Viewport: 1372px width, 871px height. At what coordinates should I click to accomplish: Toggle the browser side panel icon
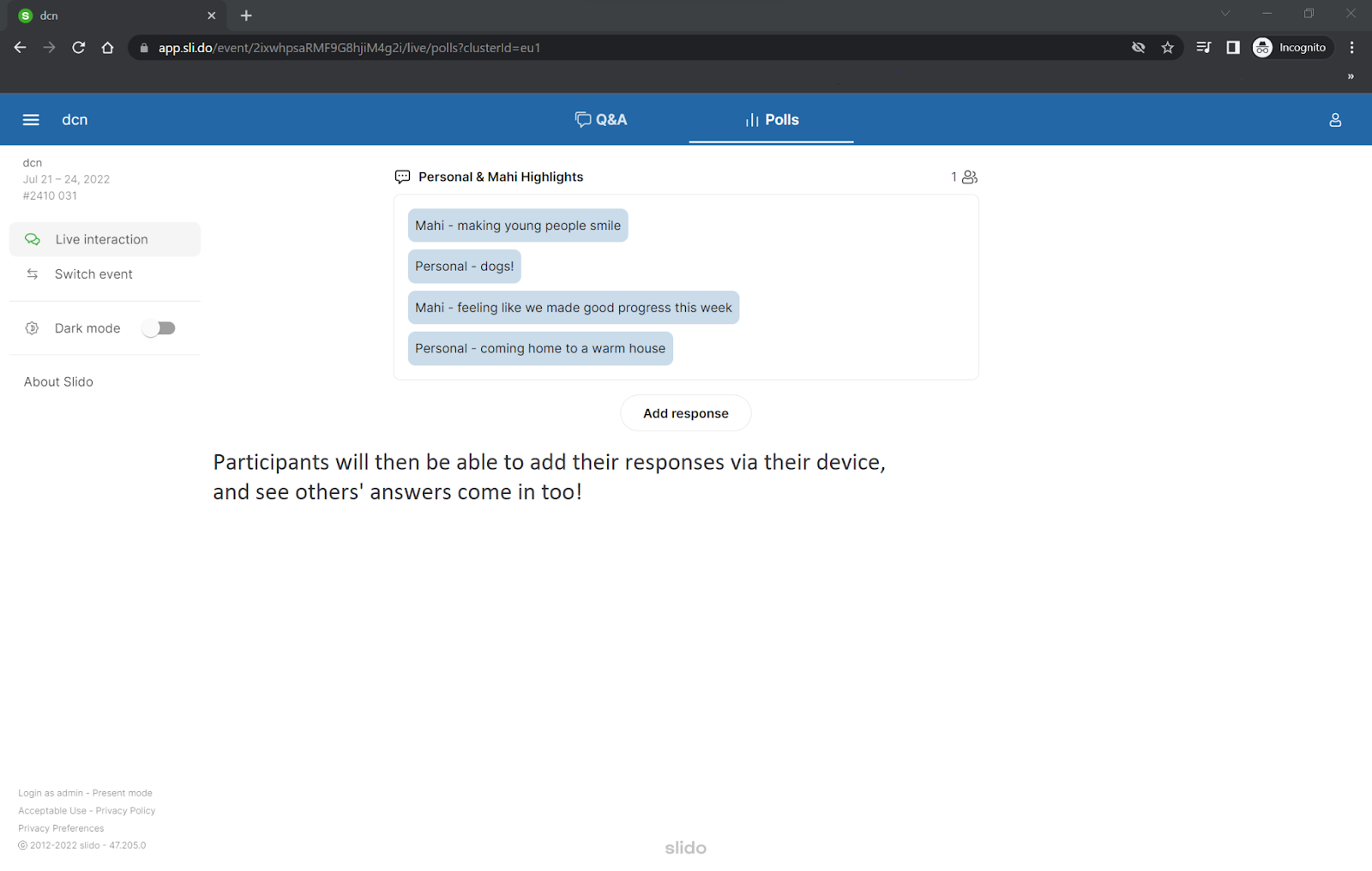[x=1233, y=48]
